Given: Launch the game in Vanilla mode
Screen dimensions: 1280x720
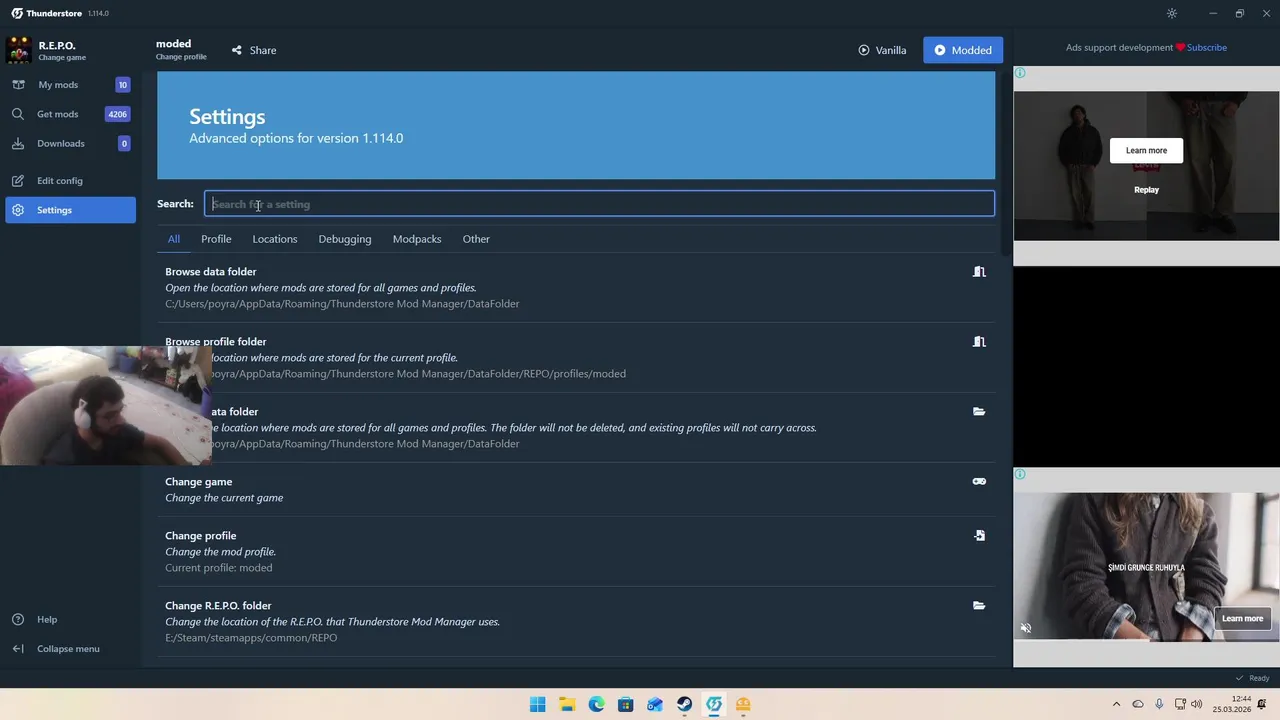Looking at the screenshot, I should tap(882, 50).
